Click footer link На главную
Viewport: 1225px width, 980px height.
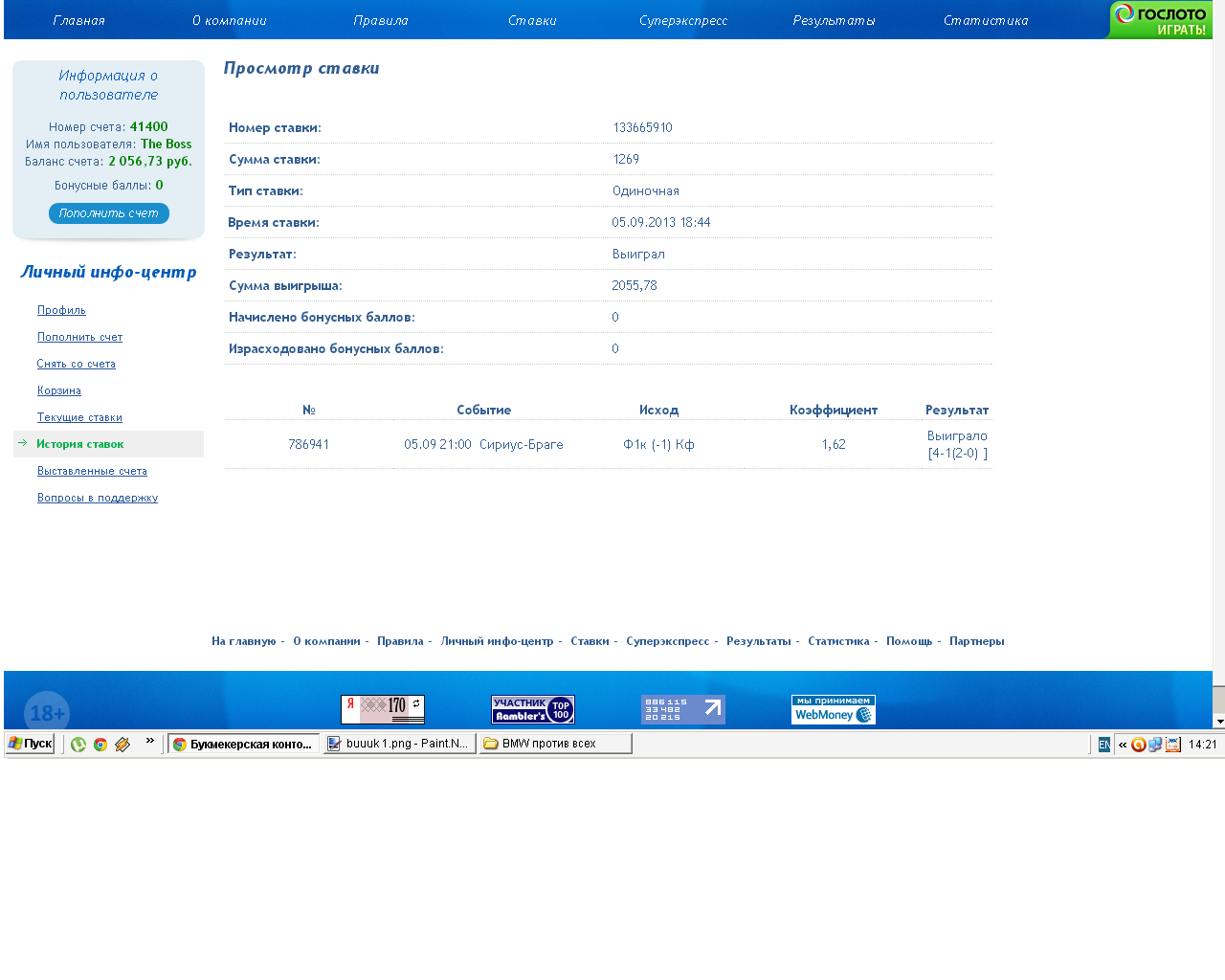(x=244, y=641)
